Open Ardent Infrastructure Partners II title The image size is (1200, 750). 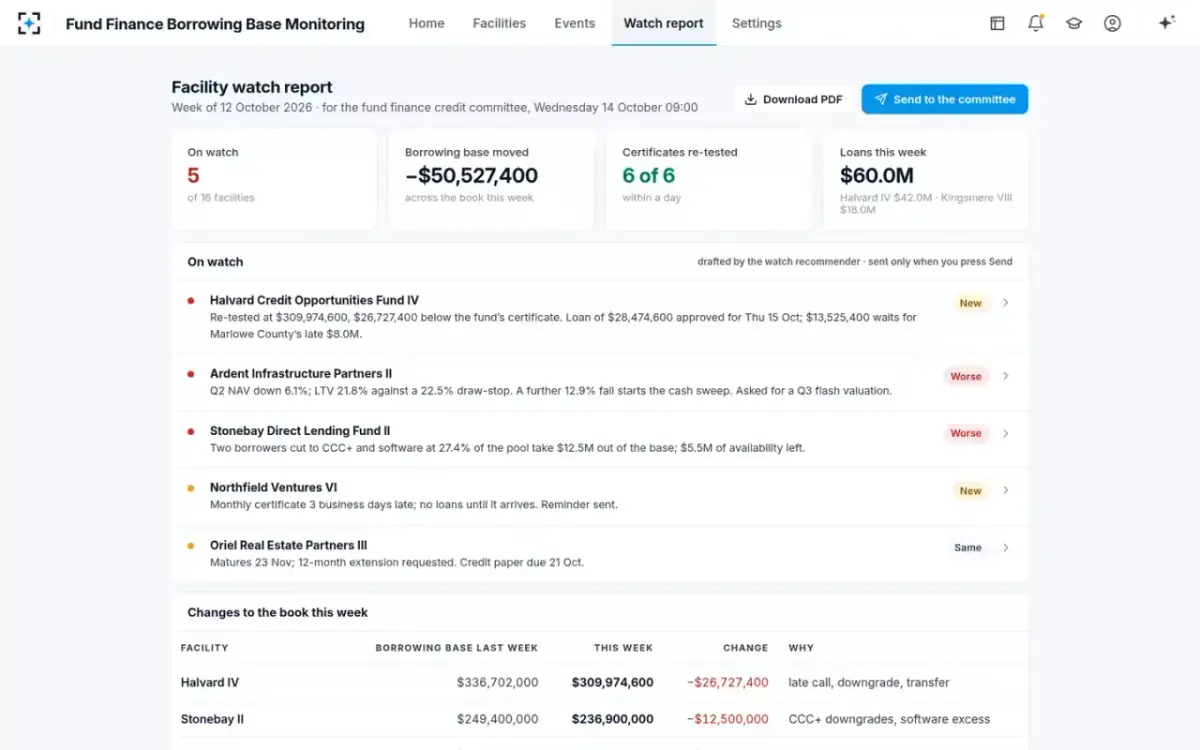tap(301, 373)
